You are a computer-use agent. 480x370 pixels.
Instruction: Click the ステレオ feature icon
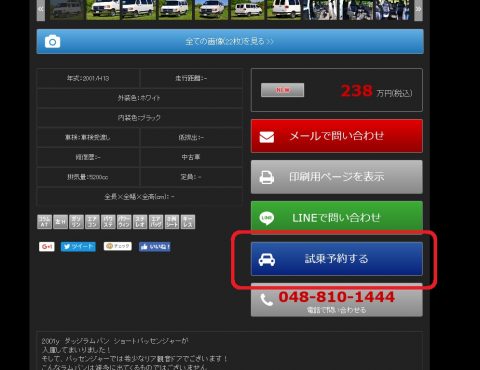(x=140, y=222)
